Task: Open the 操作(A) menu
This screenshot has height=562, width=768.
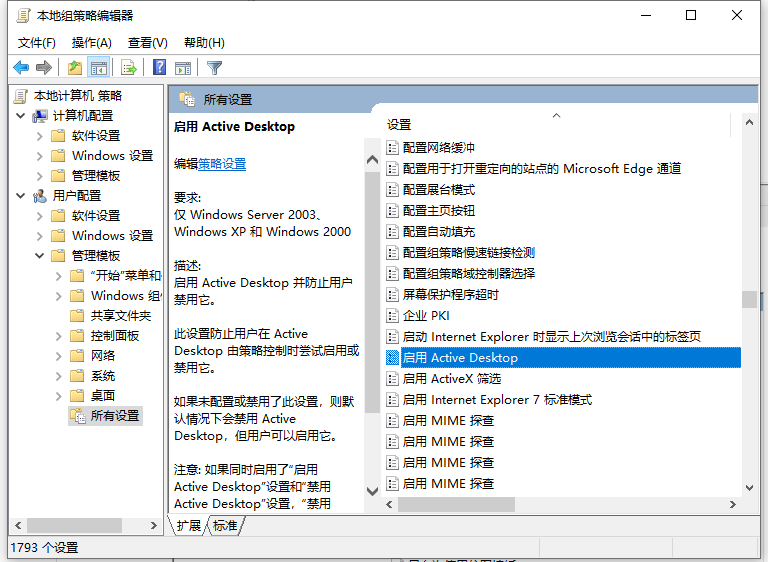Action: 92,43
